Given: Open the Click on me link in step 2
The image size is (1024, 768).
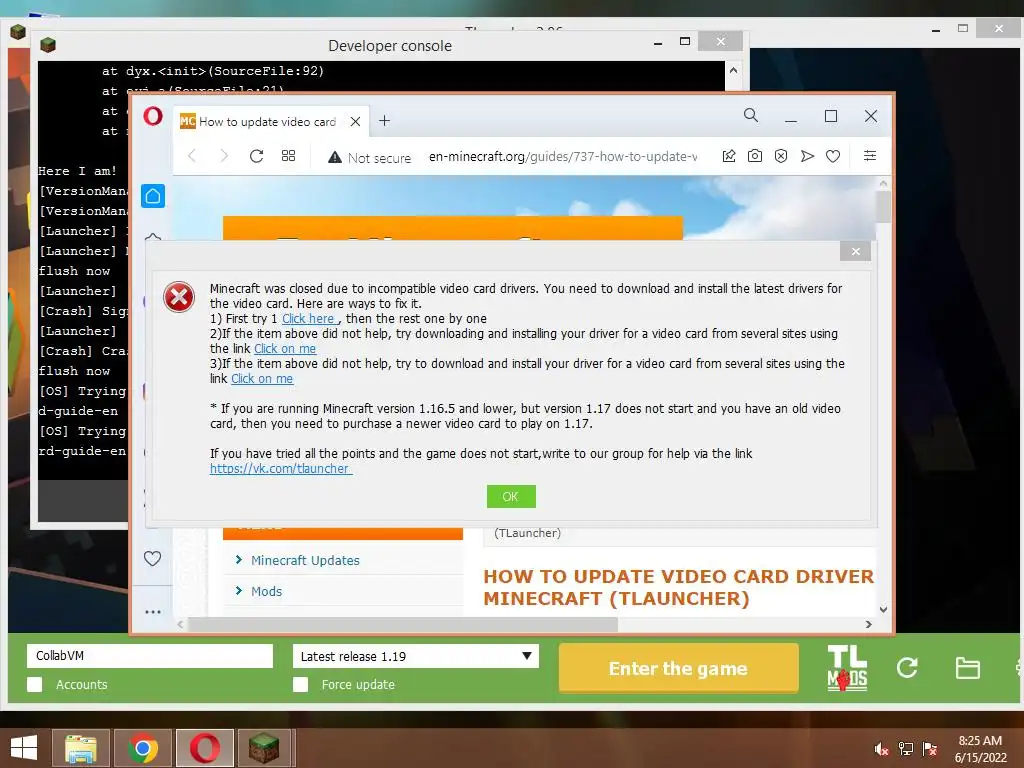Looking at the screenshot, I should click(285, 349).
